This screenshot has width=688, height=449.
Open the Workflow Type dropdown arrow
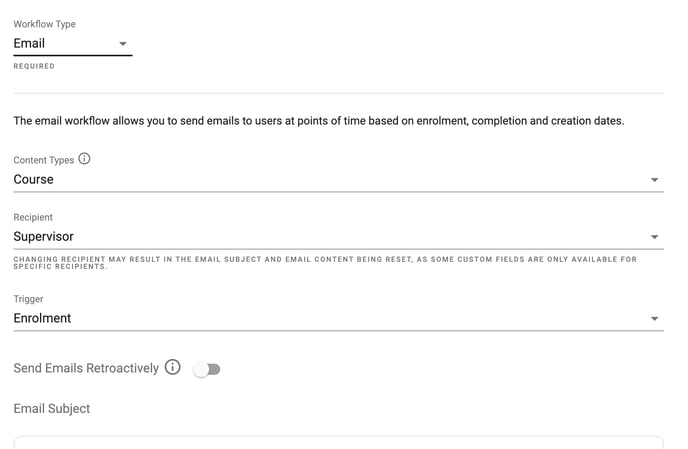click(x=123, y=43)
